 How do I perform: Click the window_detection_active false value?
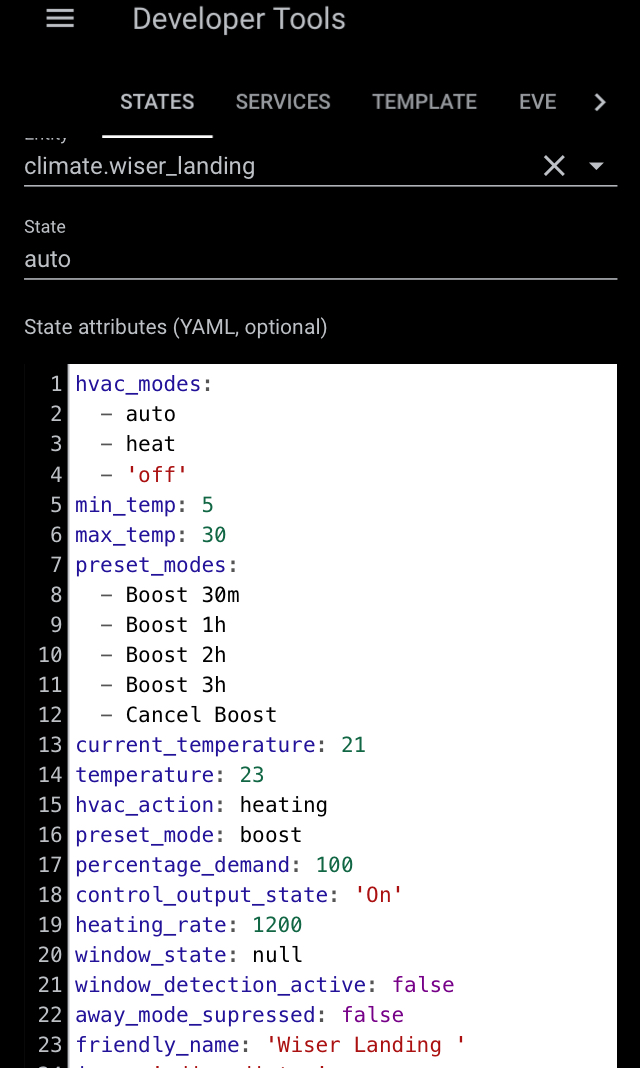(x=423, y=984)
